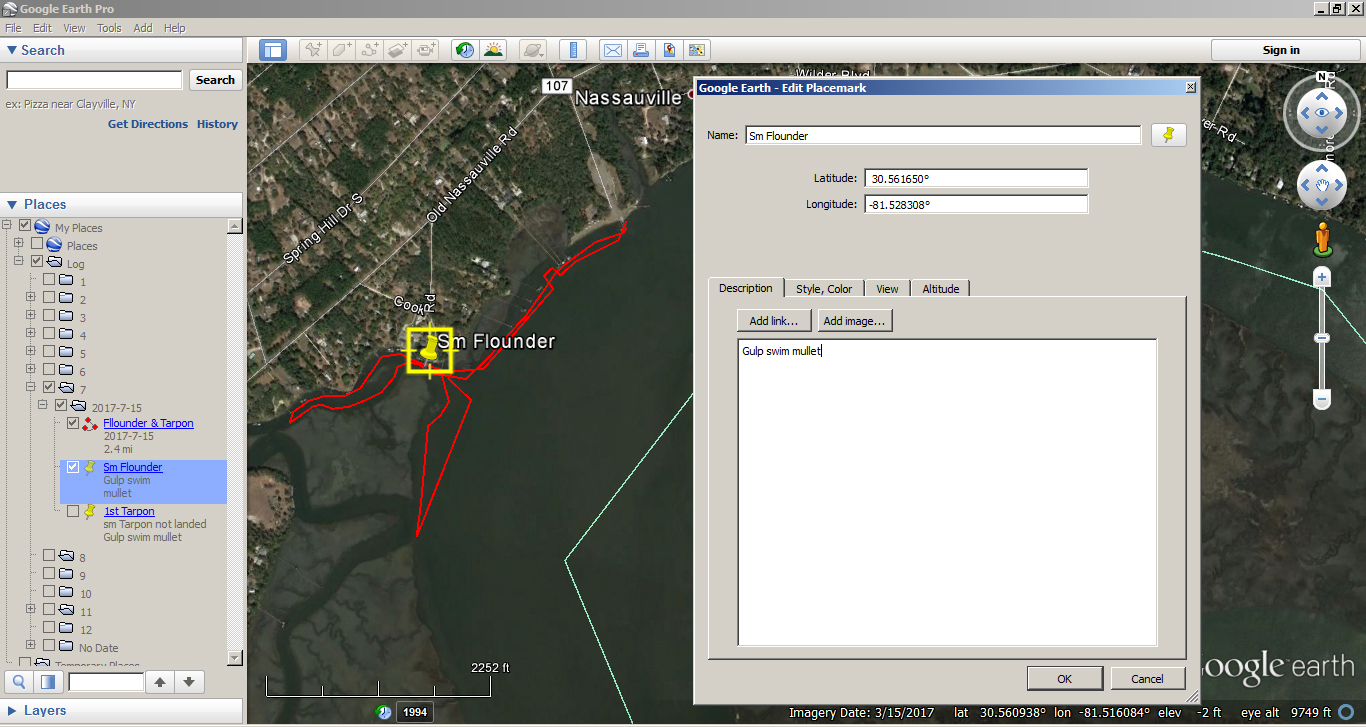The image size is (1366, 727).
Task: Expand folder 2 in the tree
Action: click(31, 298)
